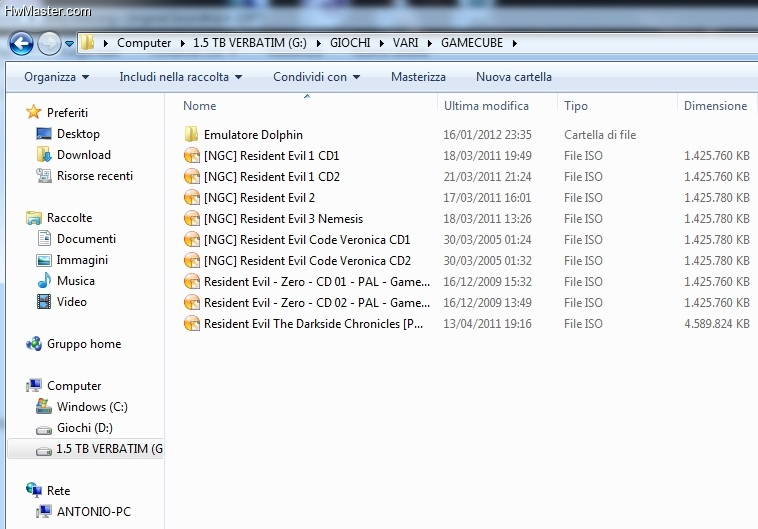Viewport: 758px width, 529px height.
Task: Sort by the Dimensione column header
Action: [715, 106]
